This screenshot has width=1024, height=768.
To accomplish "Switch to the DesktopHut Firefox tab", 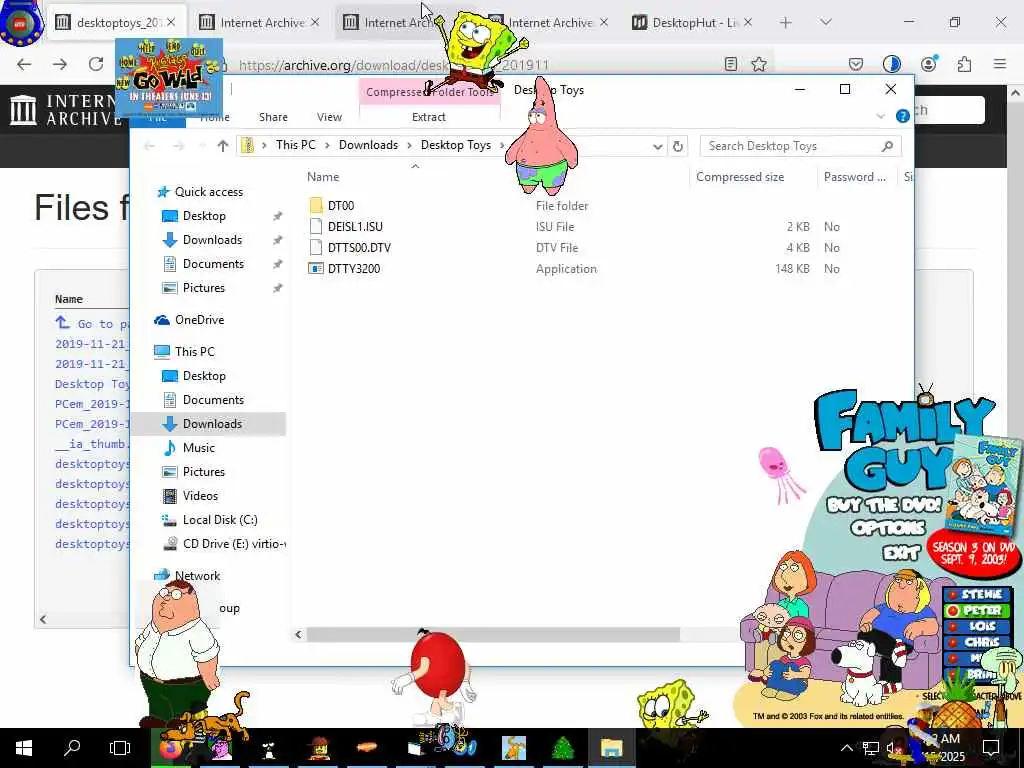I will (694, 23).
